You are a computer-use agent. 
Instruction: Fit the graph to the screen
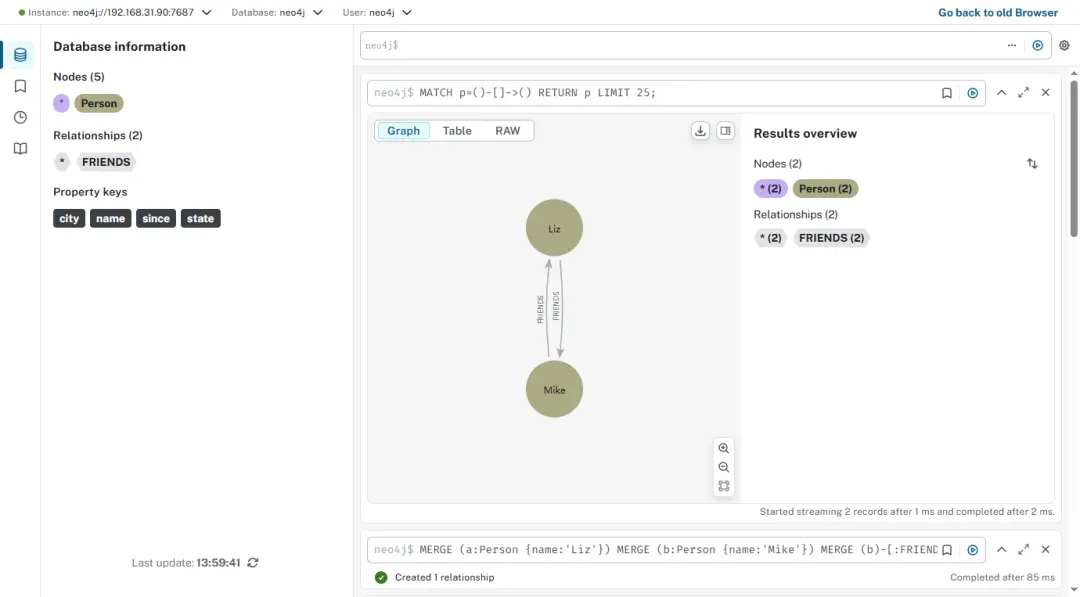[x=723, y=485]
